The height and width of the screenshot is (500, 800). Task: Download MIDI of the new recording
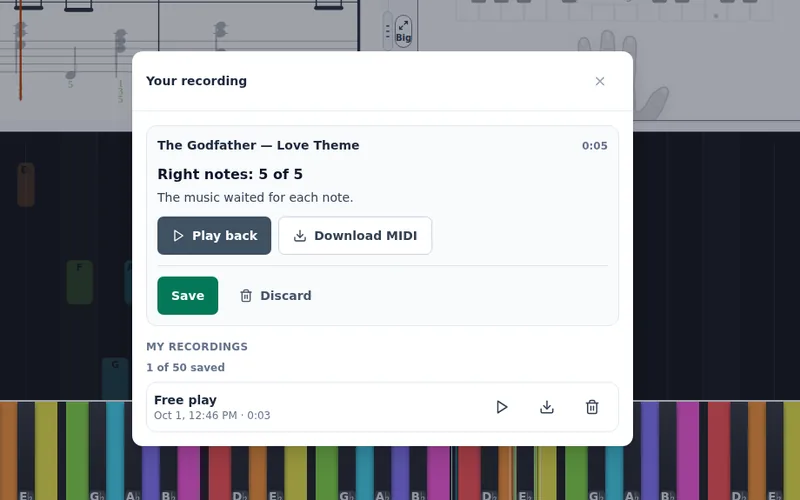point(355,236)
